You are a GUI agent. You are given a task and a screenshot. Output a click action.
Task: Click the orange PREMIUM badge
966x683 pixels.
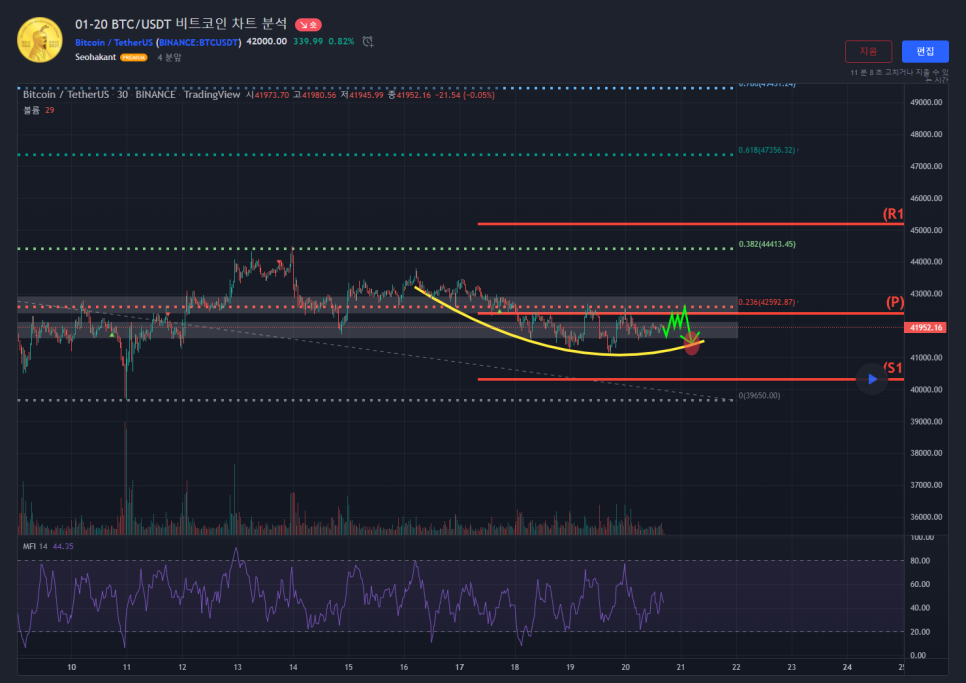133,58
